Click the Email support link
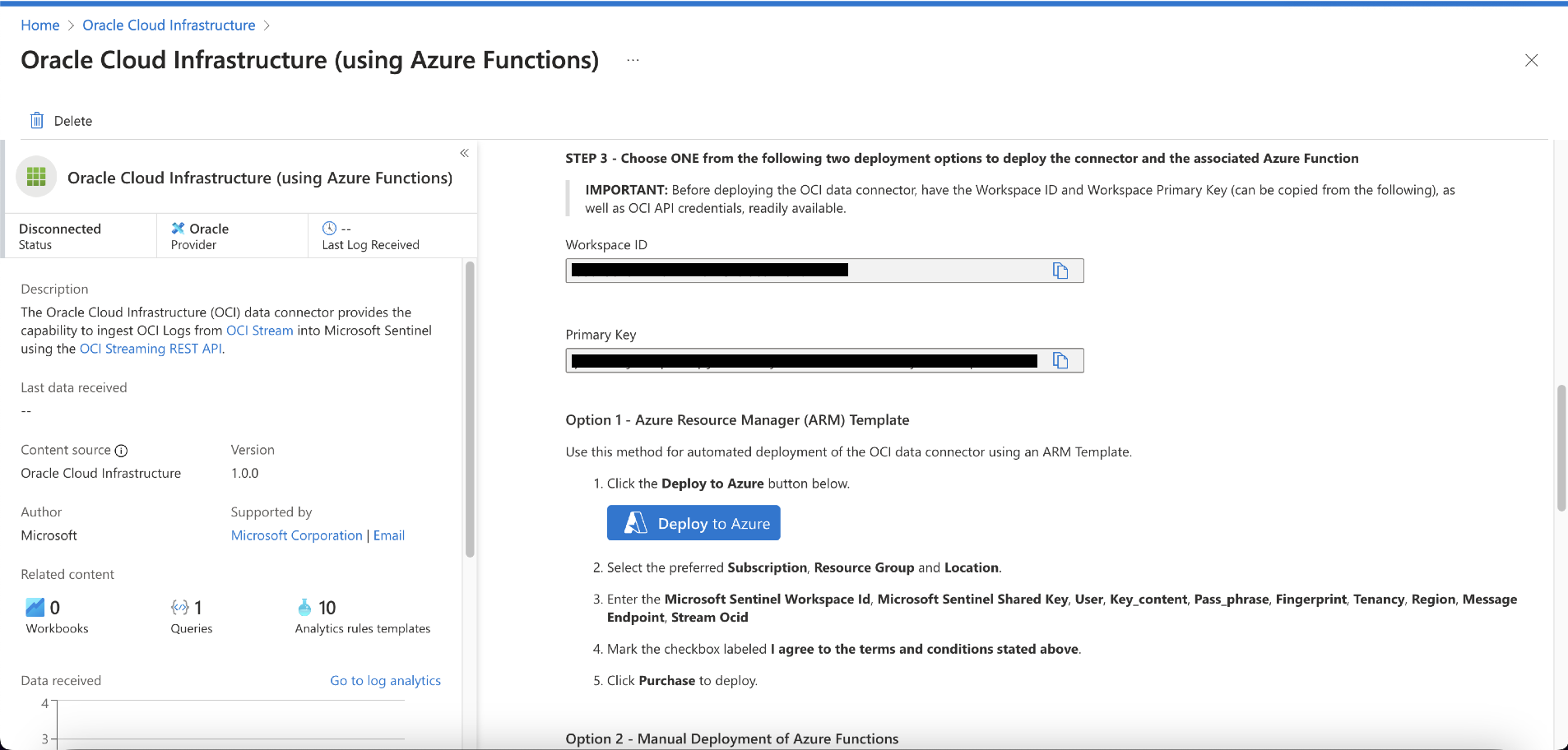This screenshot has height=750, width=1568. pos(389,535)
